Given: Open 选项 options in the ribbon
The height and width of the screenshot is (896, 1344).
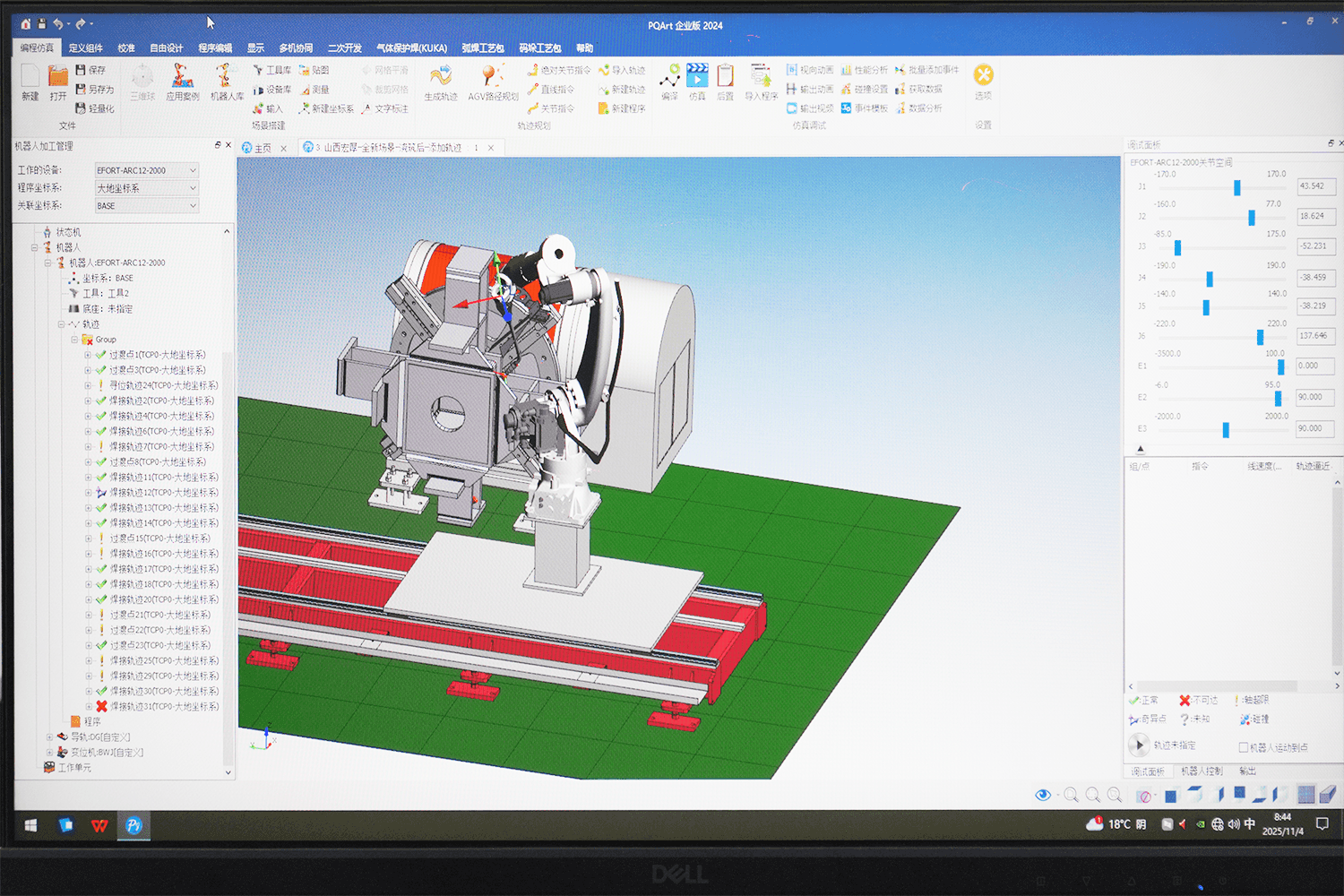Looking at the screenshot, I should click(983, 76).
